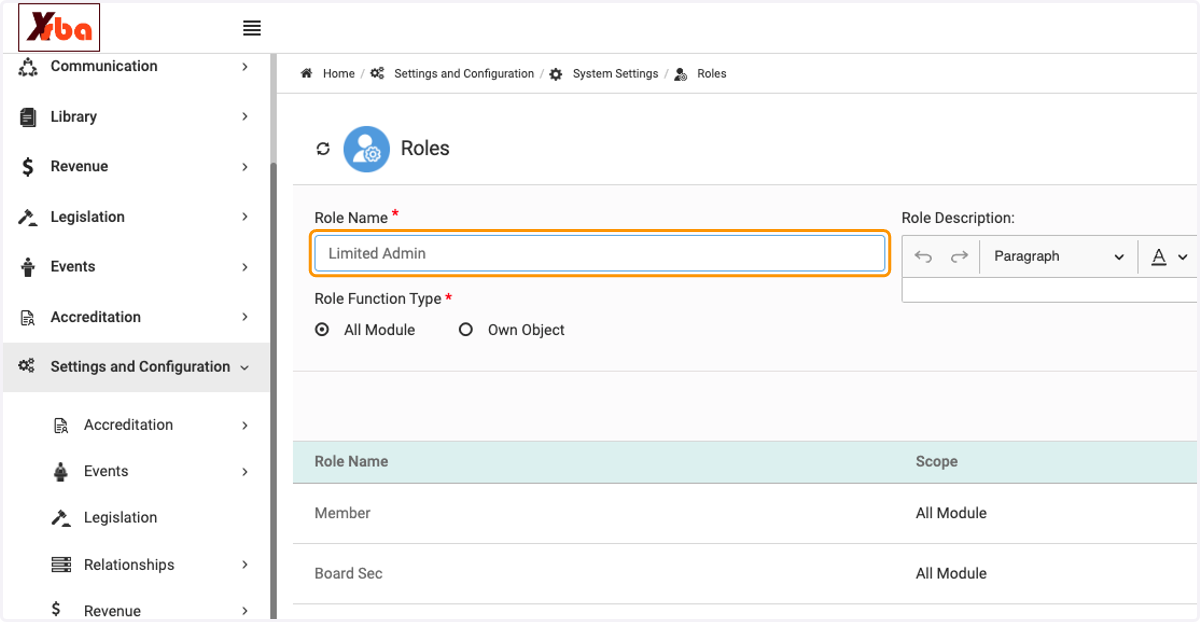Click the Xrba logo
The width and height of the screenshot is (1200, 622).
[x=59, y=29]
